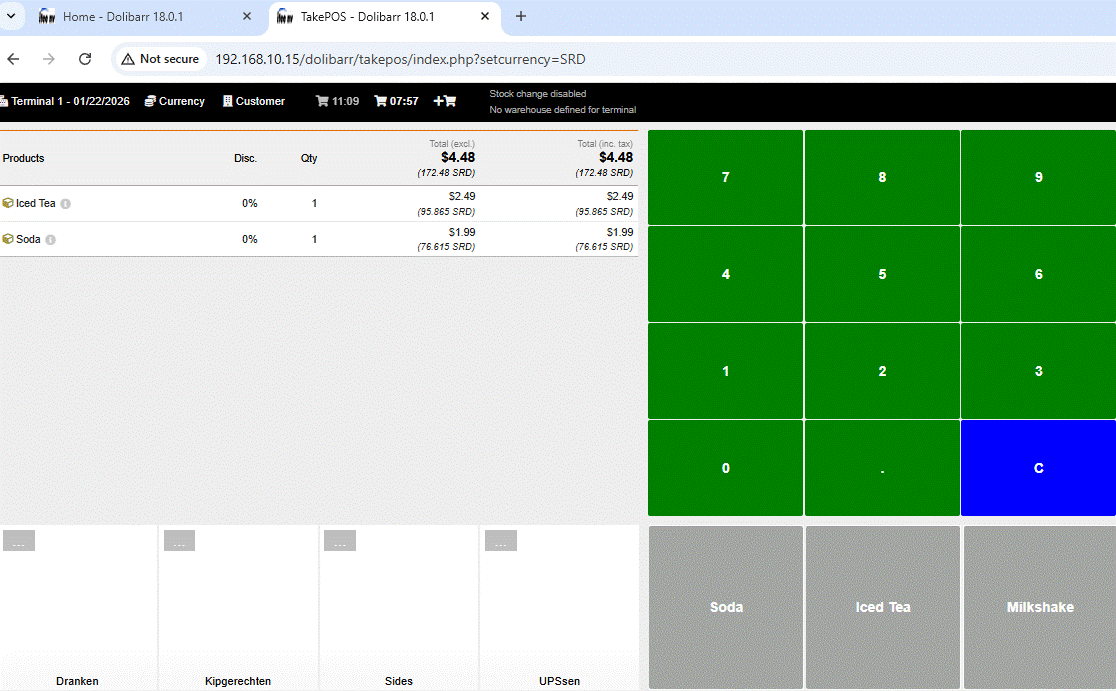Viewport: 1116px width, 691px height.
Task: Add Milkshake product to the sale
Action: coord(1039,607)
